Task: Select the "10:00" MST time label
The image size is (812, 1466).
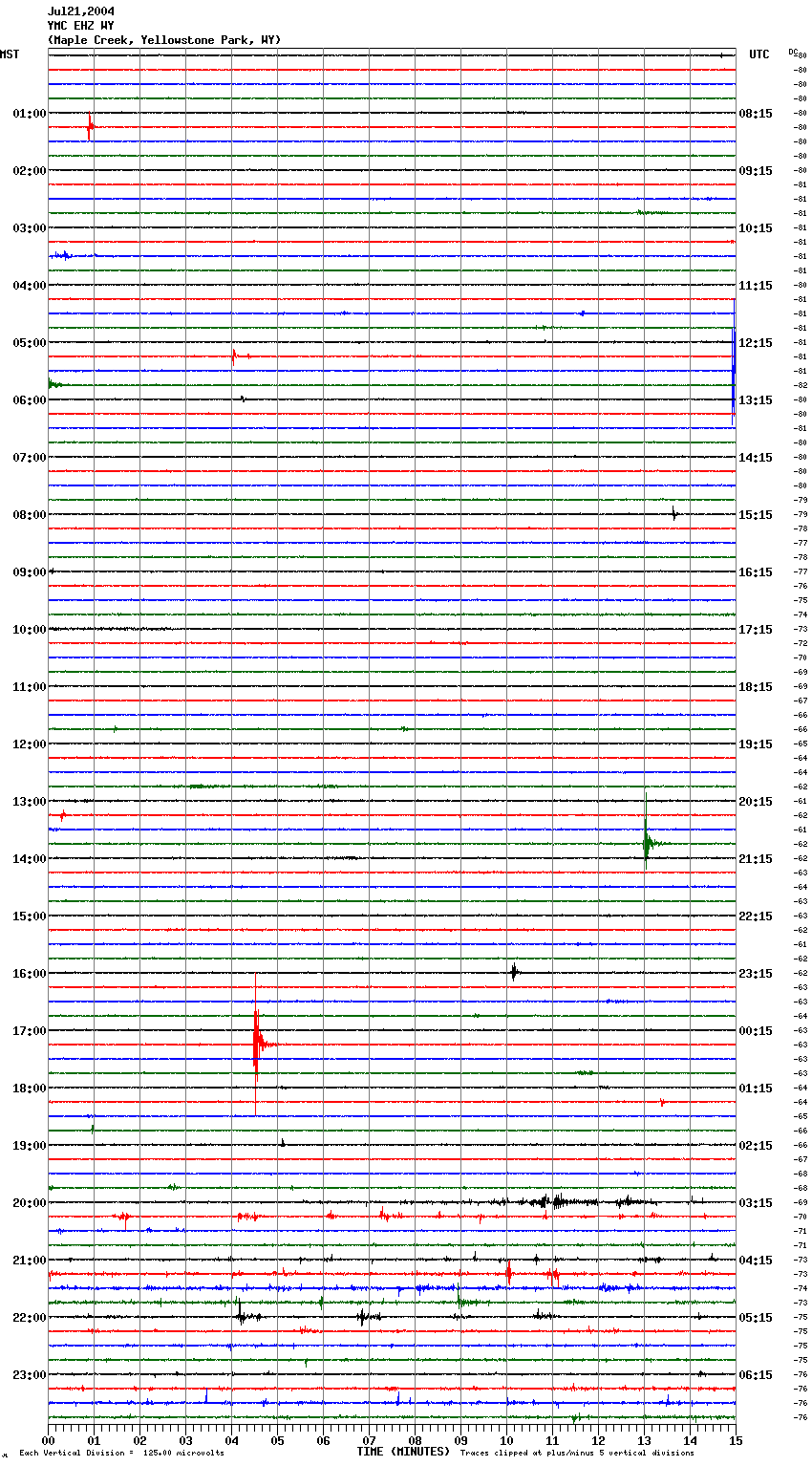Action: pos(30,630)
